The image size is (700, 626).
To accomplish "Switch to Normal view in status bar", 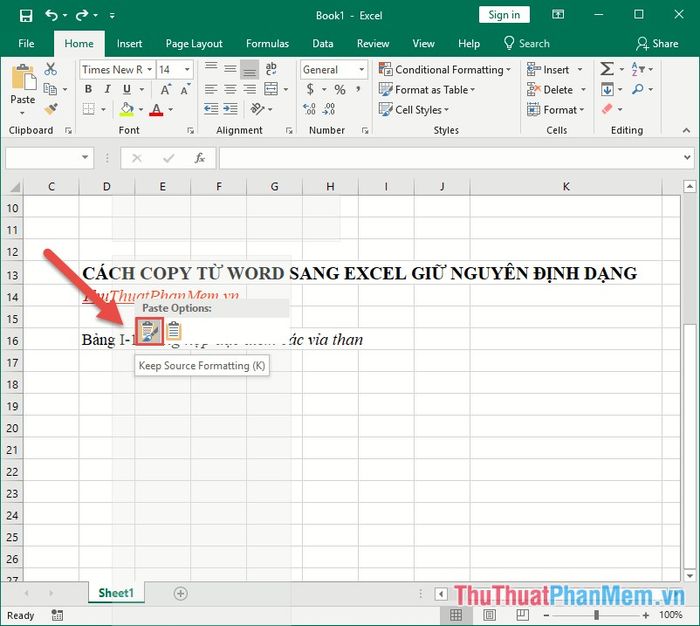I will 456,615.
